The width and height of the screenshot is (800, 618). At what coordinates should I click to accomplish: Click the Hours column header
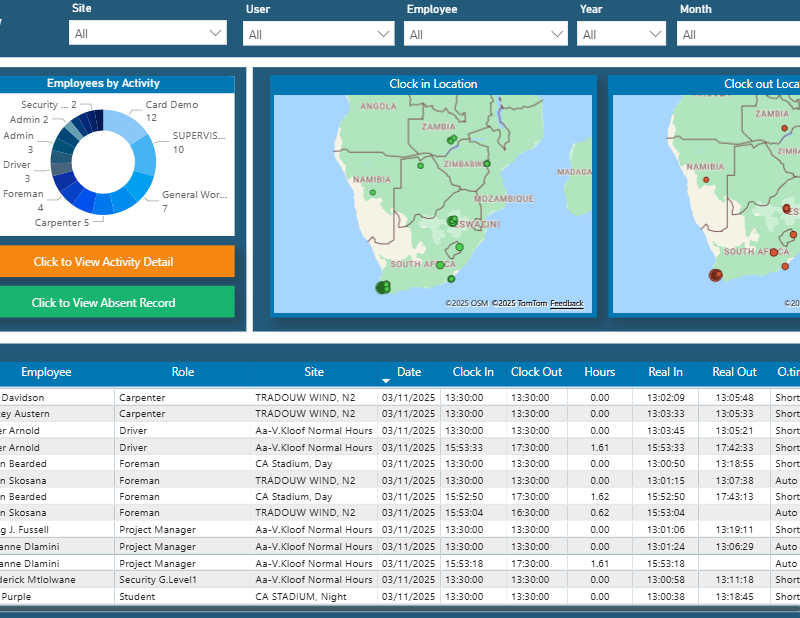[599, 372]
